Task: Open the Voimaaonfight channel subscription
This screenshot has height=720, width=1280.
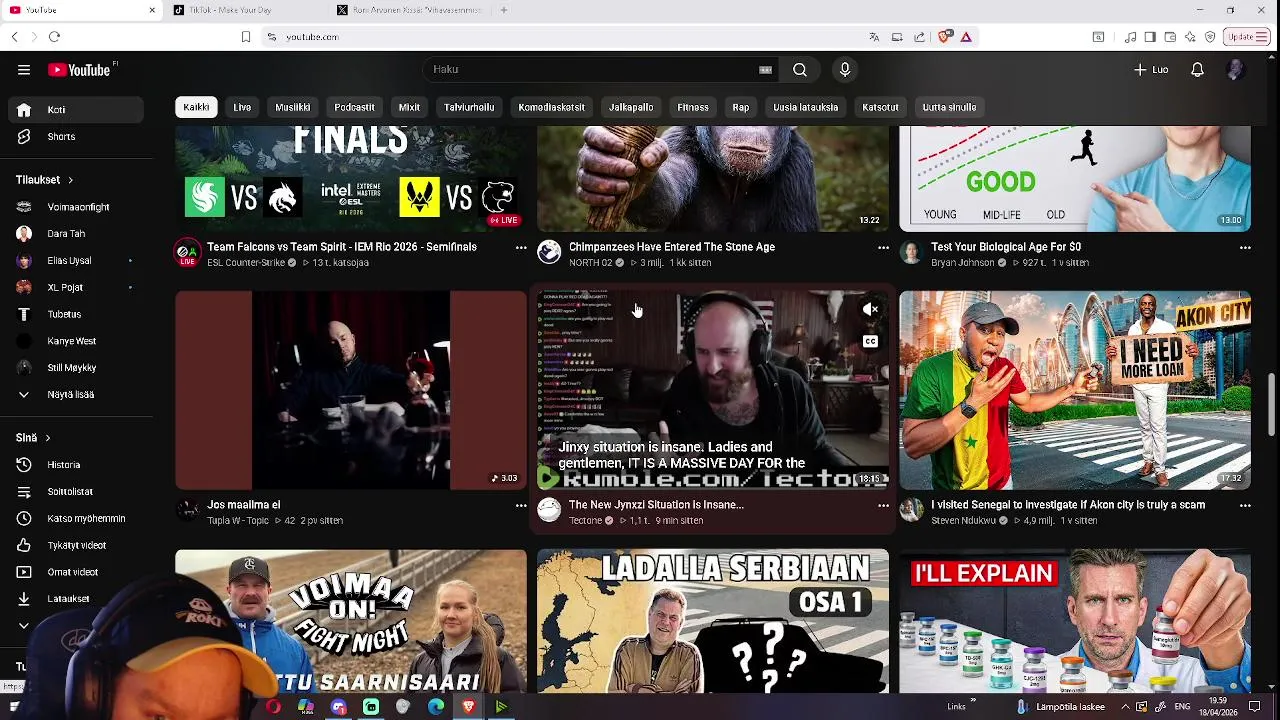Action: pyautogui.click(x=76, y=207)
